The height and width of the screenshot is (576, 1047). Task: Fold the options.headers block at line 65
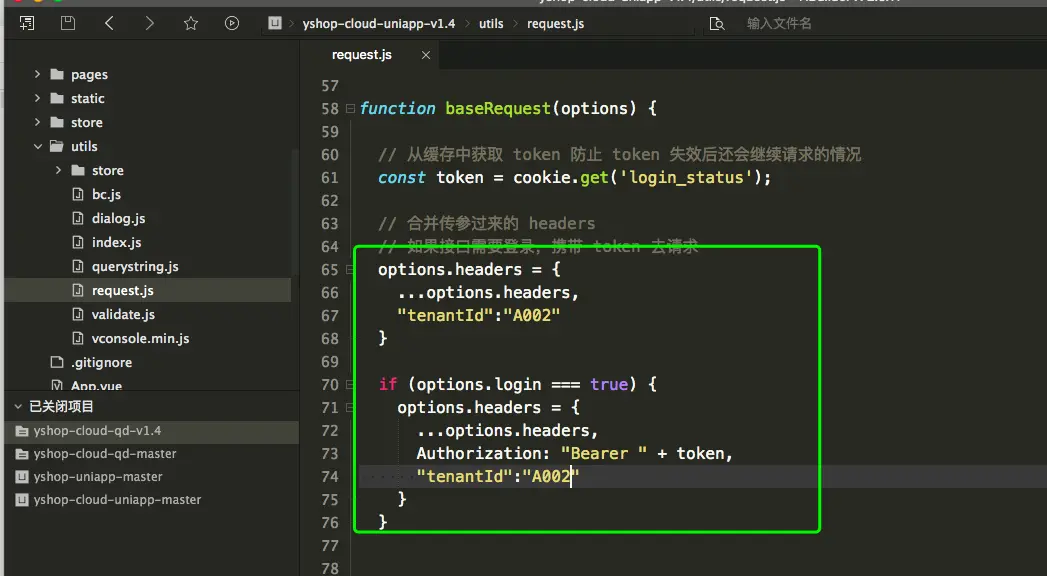[x=351, y=270]
